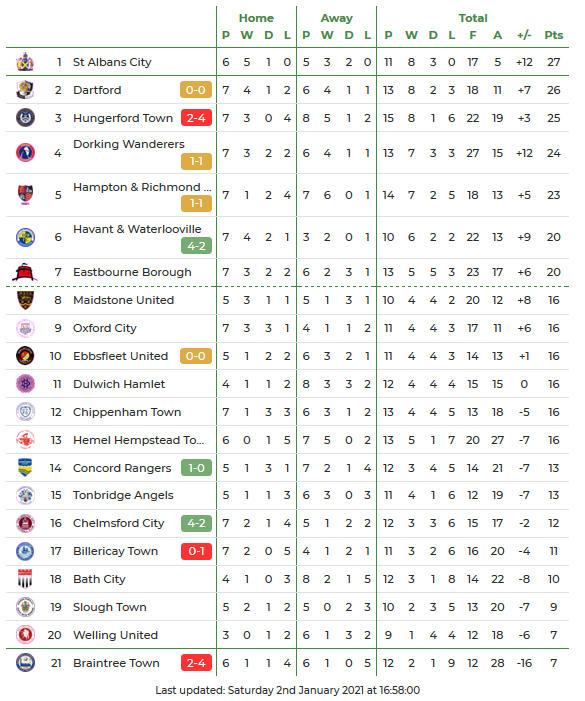Viewport: 585px width, 701px height.
Task: Click the Concord Rangers club crest
Action: [x=25, y=468]
